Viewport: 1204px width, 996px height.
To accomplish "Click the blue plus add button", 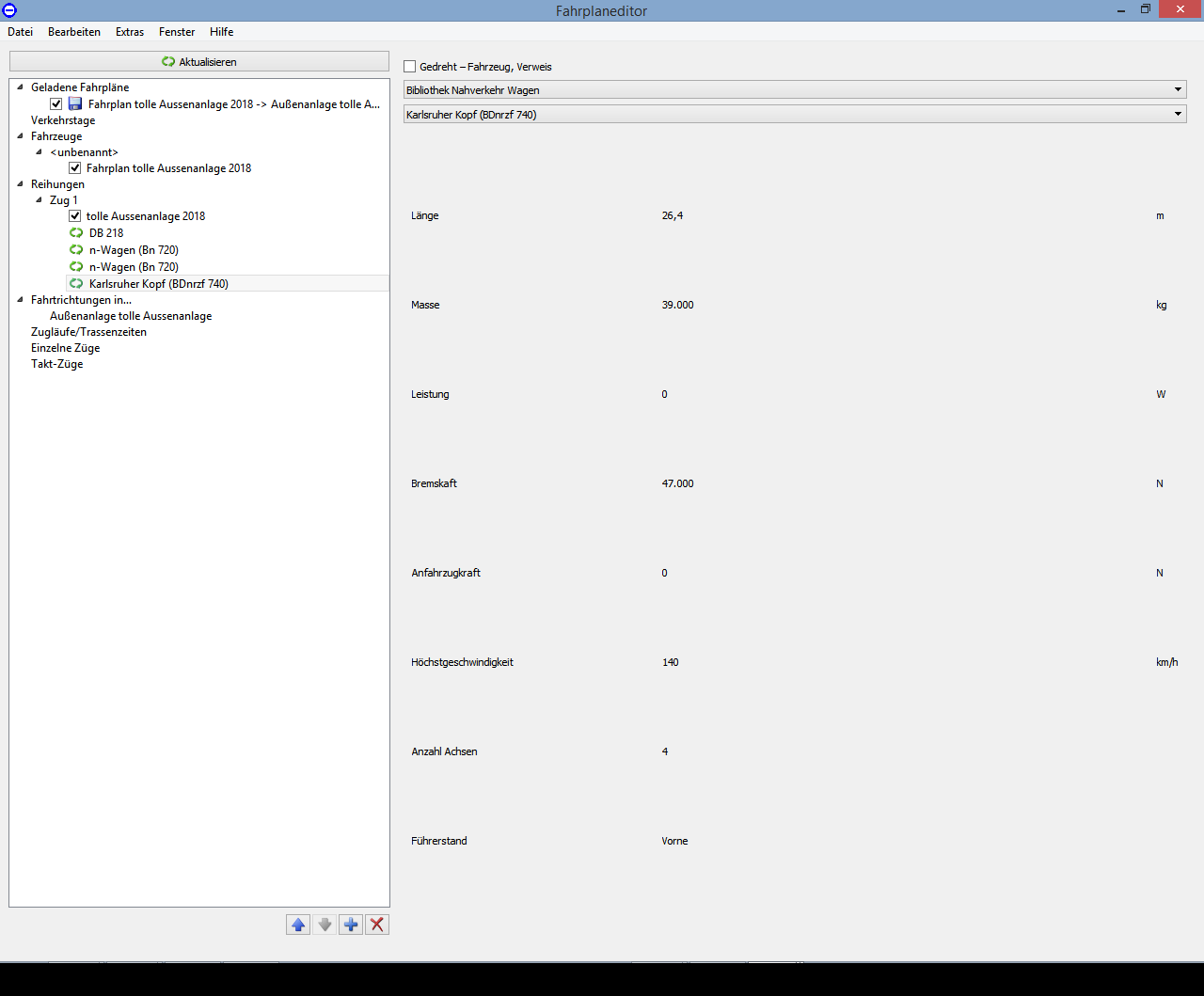I will click(351, 925).
